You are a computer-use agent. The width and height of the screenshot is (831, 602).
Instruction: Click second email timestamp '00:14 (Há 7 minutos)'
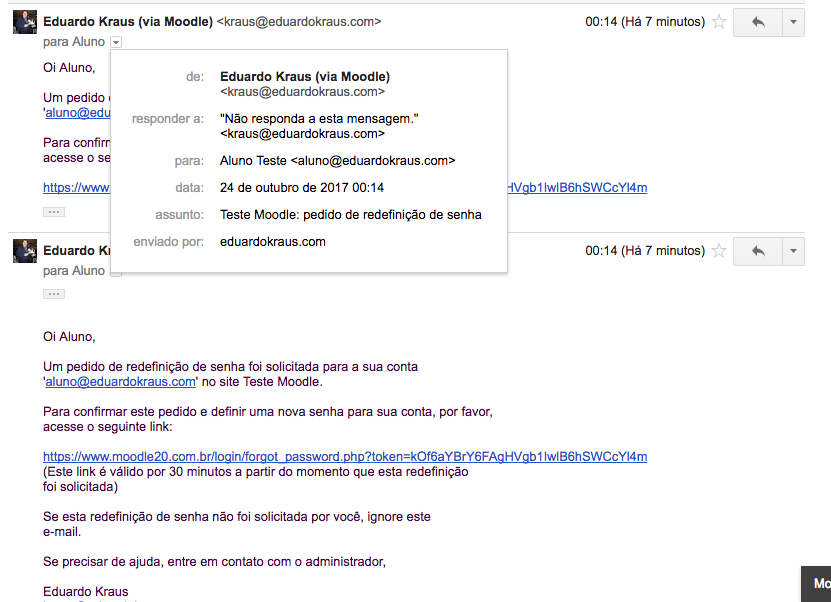click(645, 251)
